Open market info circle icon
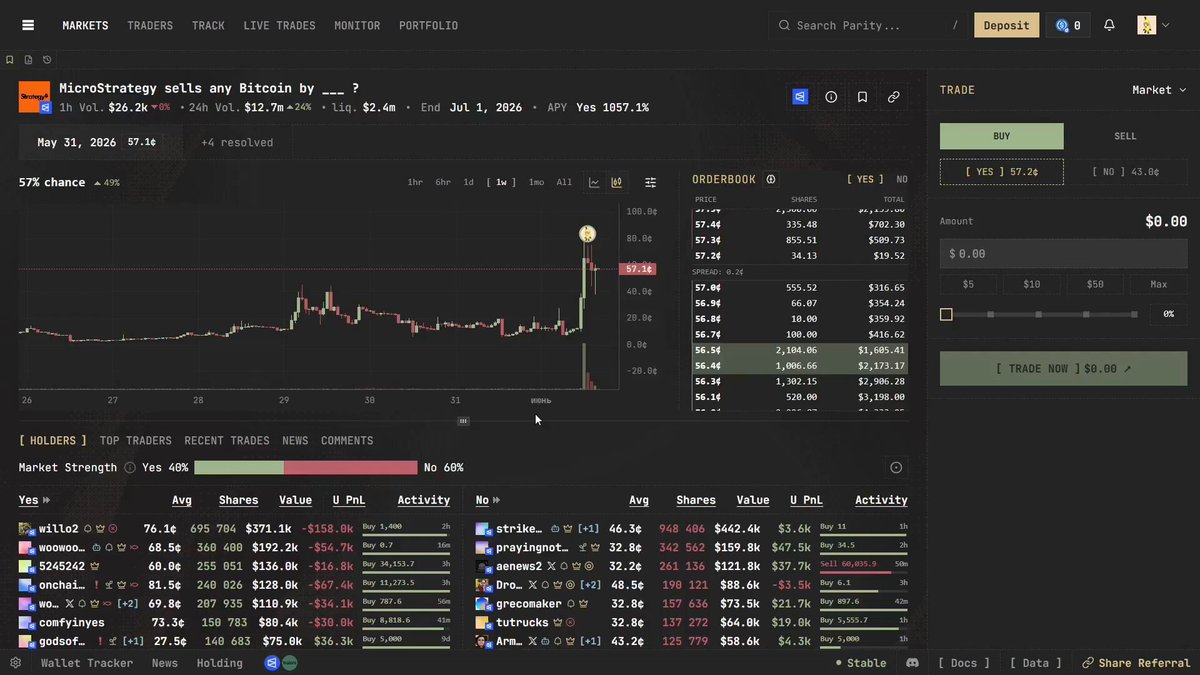This screenshot has height=675, width=1200. point(831,97)
